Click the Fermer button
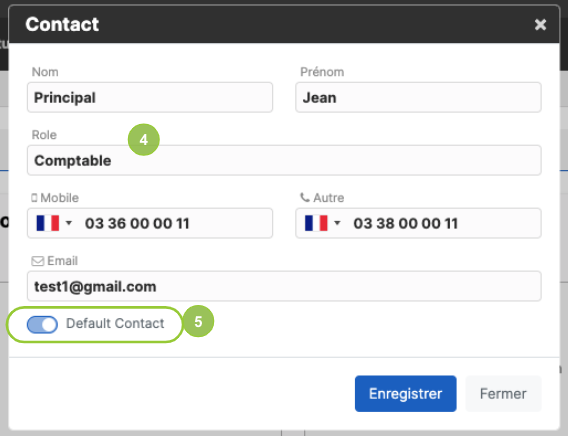The width and height of the screenshot is (568, 436). pos(503,394)
